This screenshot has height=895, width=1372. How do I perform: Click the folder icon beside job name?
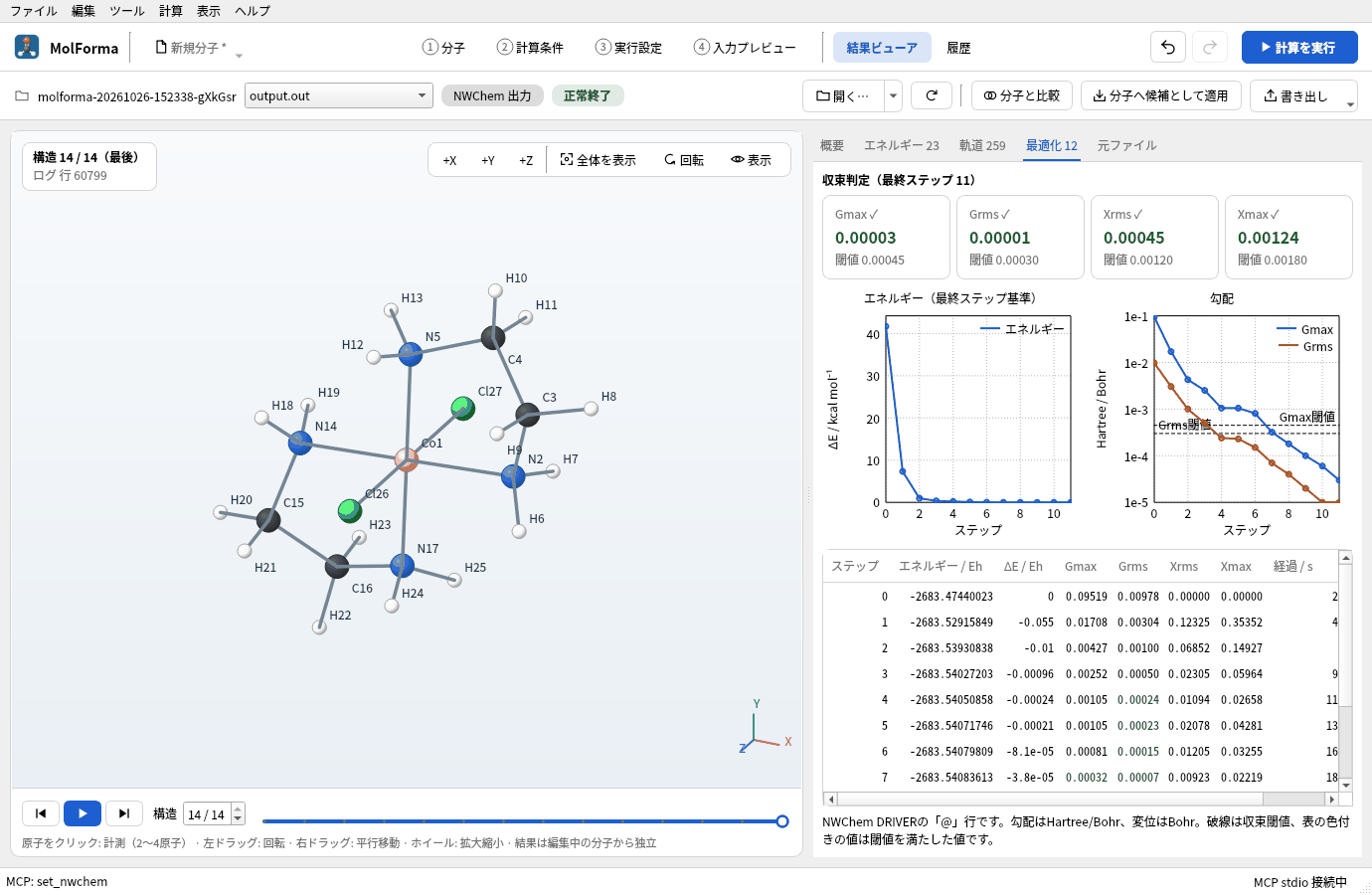[22, 96]
